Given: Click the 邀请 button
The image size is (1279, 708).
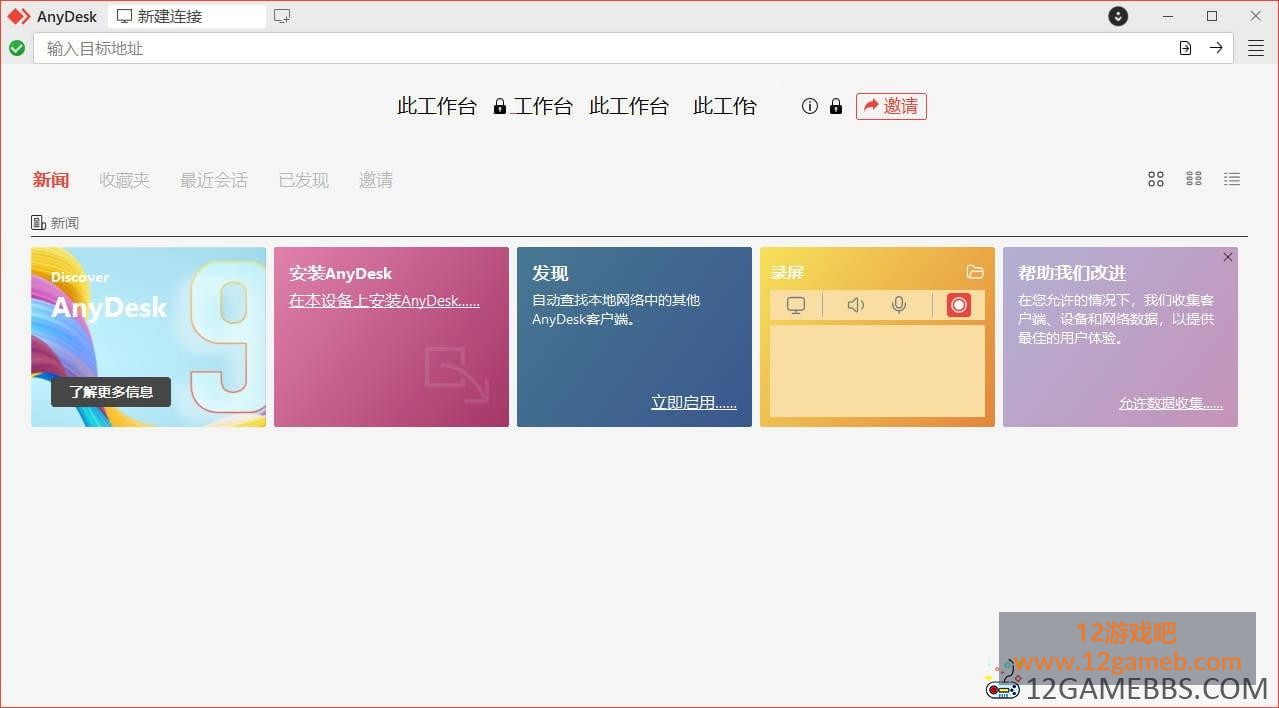Looking at the screenshot, I should click(891, 106).
